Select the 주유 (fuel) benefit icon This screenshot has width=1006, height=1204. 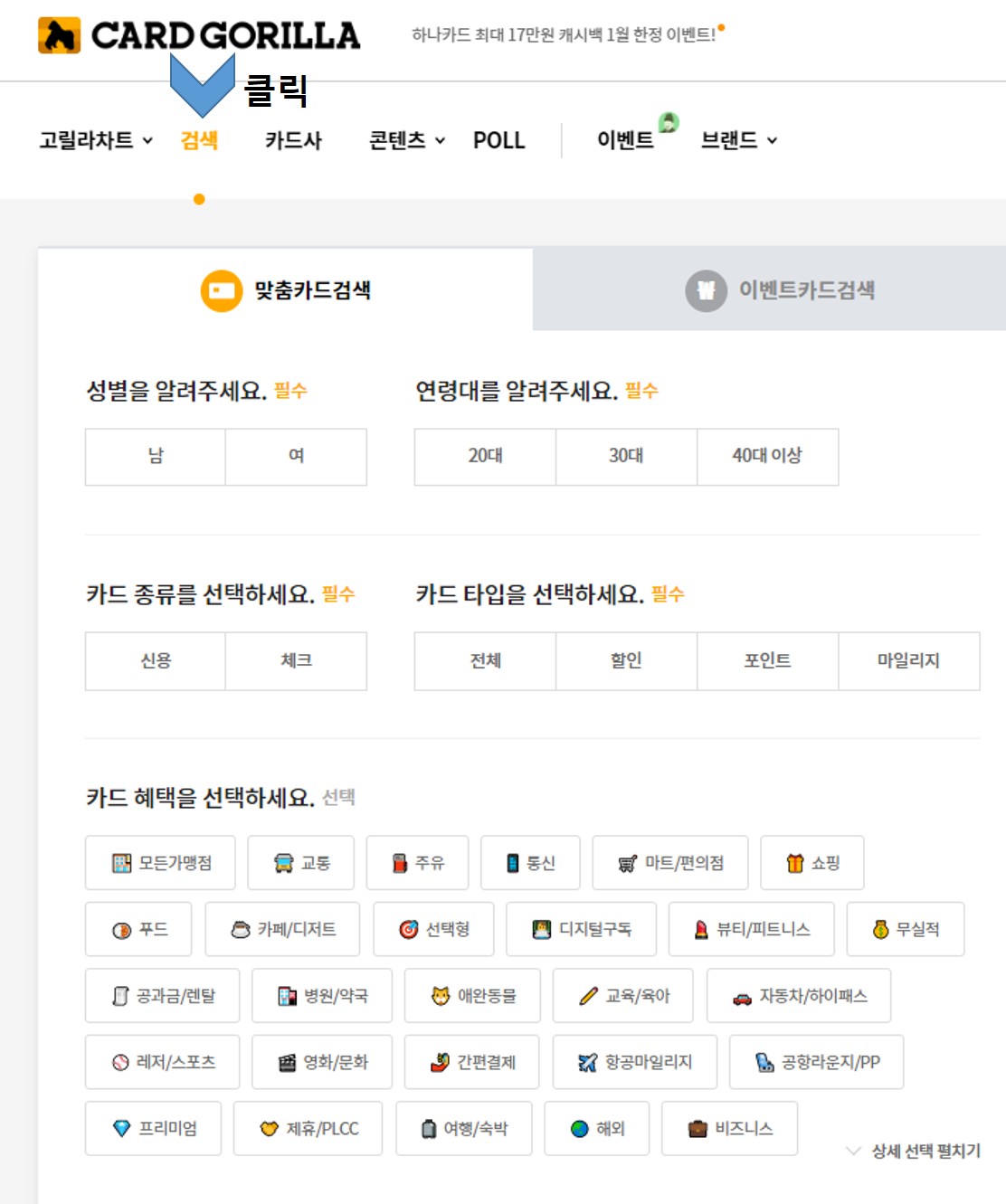click(x=417, y=862)
